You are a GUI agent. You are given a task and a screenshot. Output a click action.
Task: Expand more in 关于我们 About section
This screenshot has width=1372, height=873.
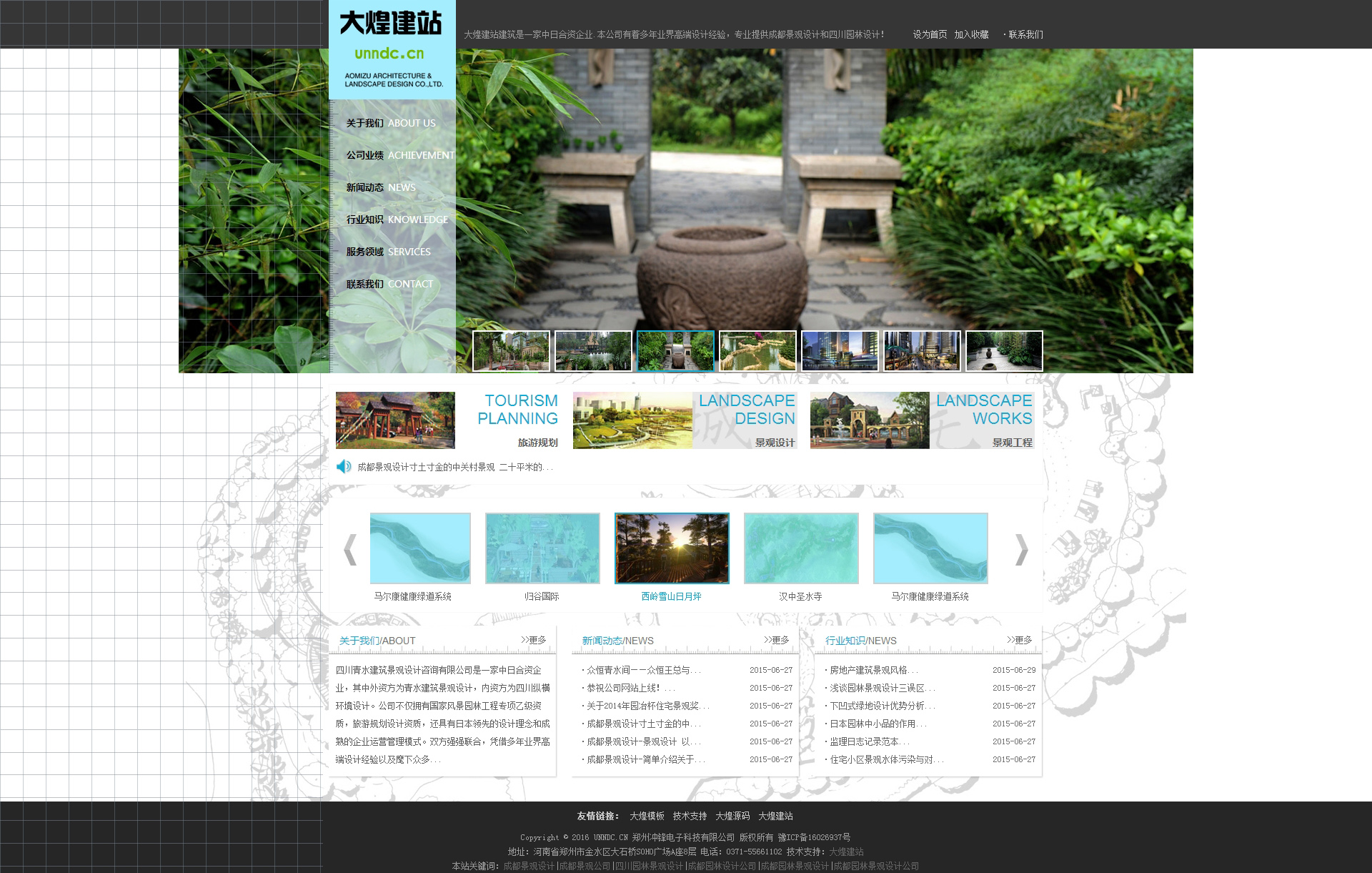coord(533,640)
